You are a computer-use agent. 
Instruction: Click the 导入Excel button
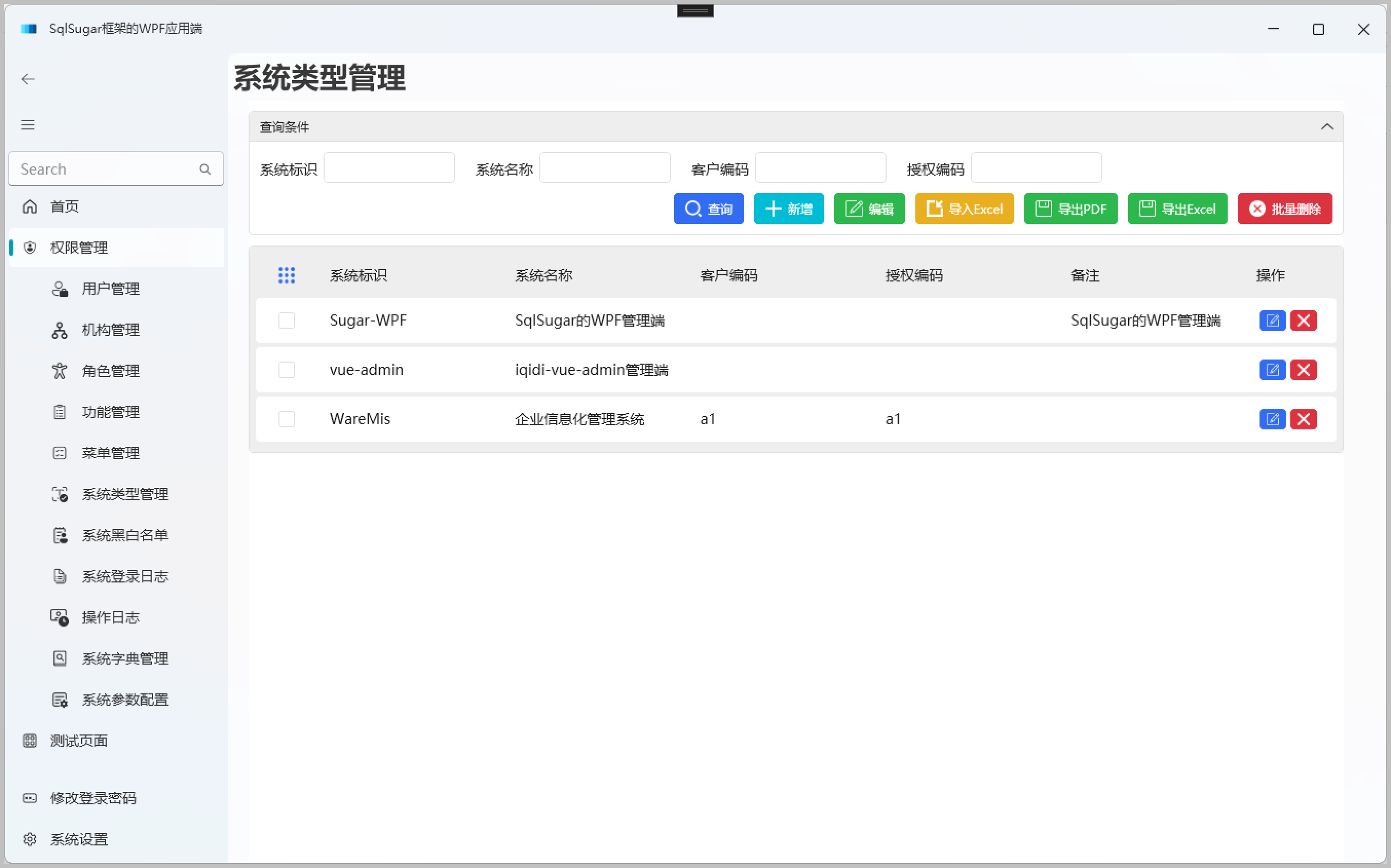click(x=964, y=209)
